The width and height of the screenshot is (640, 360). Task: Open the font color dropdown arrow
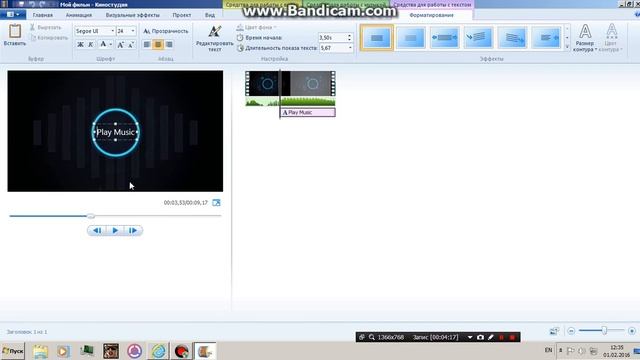[111, 44]
